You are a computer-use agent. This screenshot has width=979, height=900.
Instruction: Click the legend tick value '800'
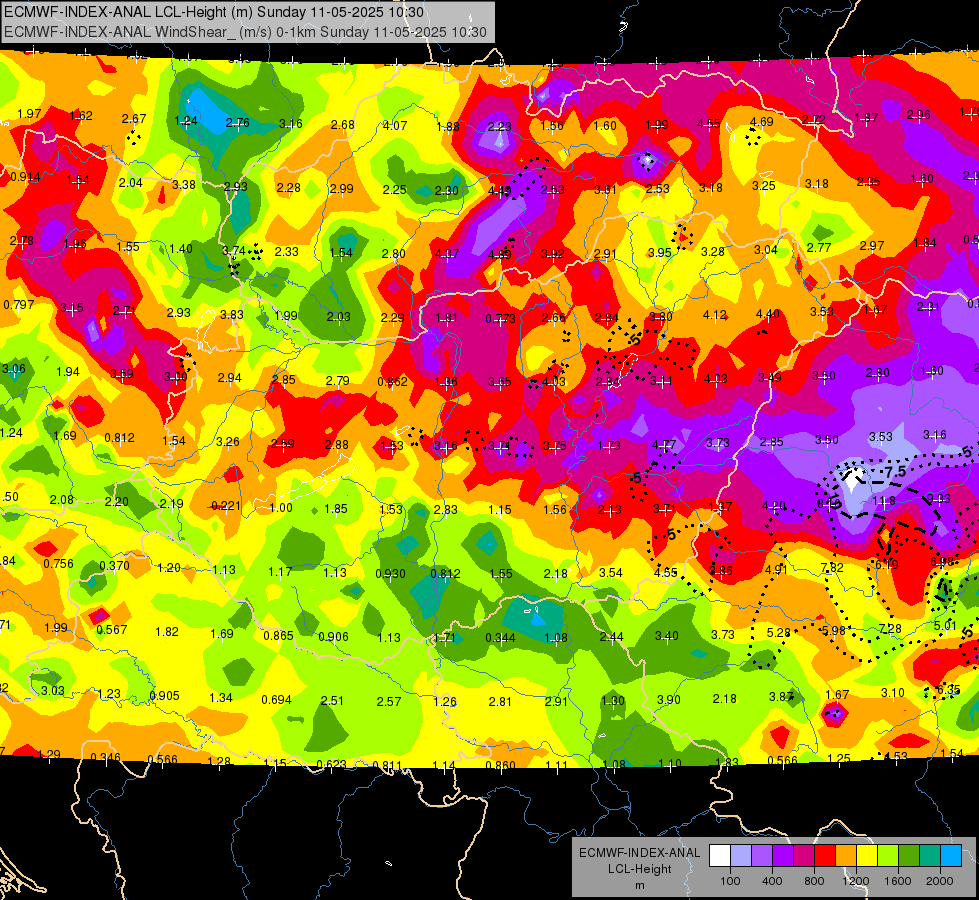point(814,881)
